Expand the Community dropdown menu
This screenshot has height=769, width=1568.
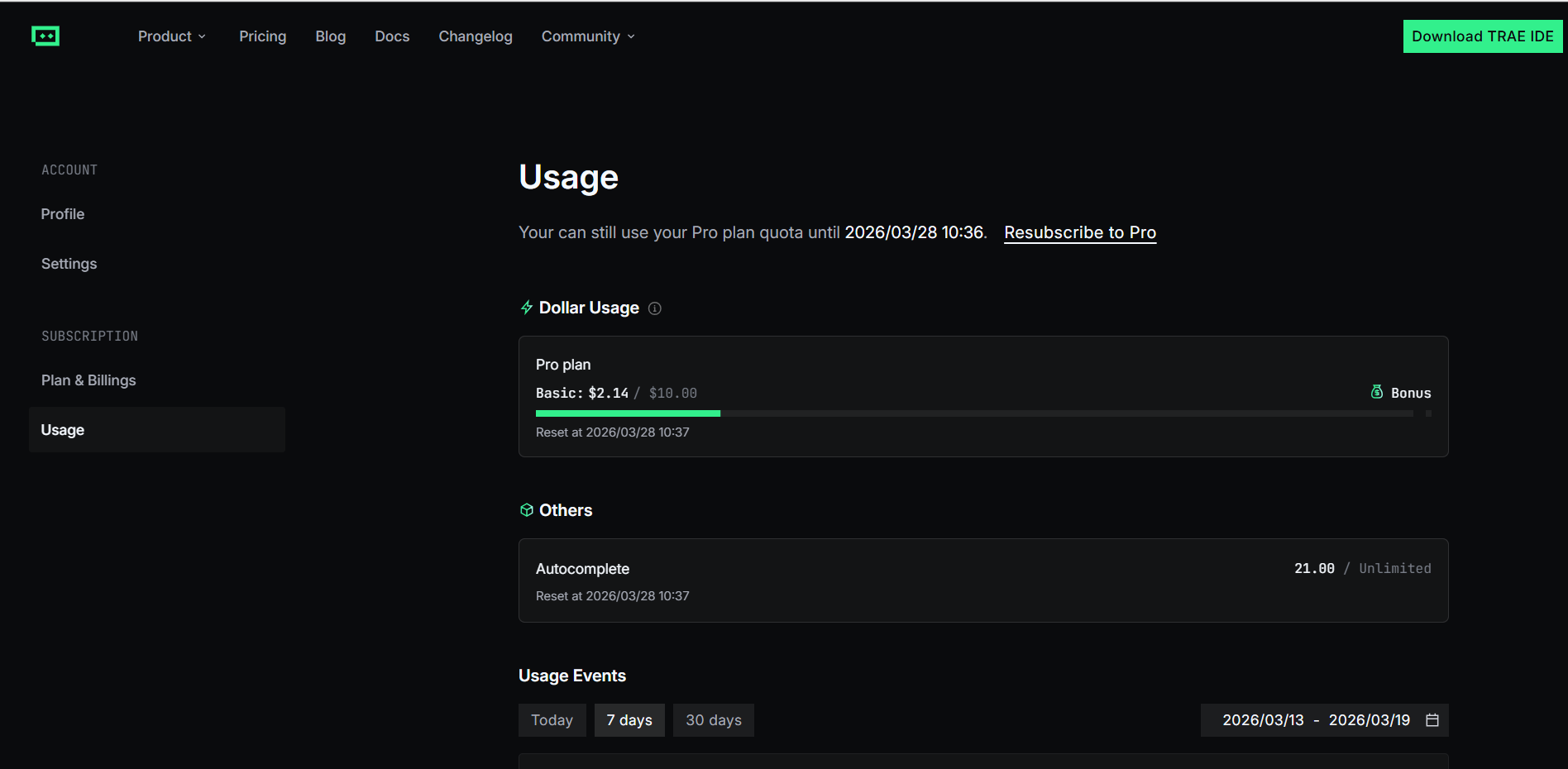[x=588, y=36]
